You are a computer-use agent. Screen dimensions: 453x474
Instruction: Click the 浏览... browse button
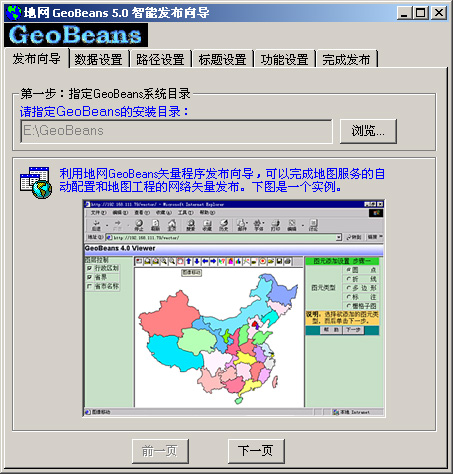point(368,131)
